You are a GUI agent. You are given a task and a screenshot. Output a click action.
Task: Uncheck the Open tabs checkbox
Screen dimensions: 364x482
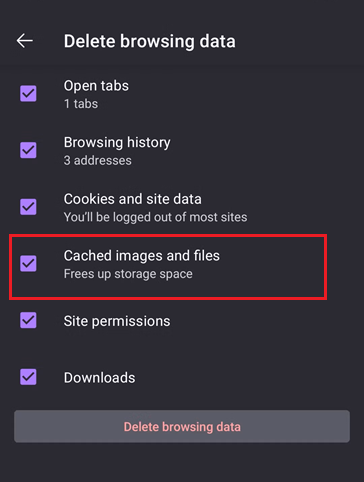[x=28, y=93]
